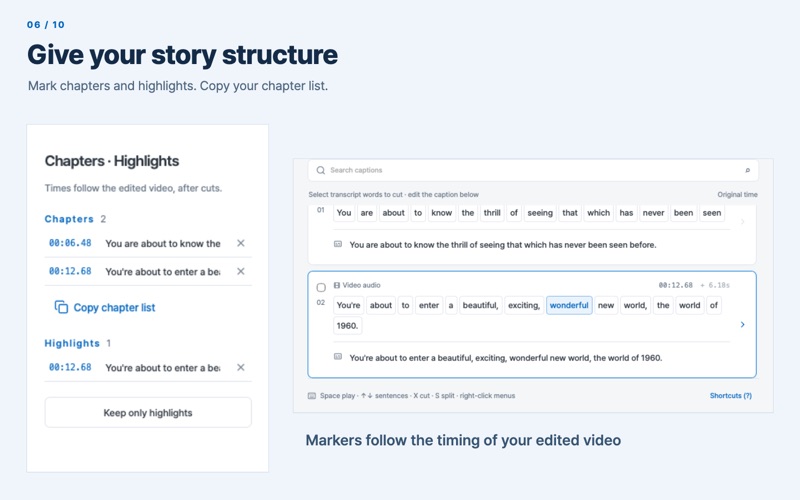The width and height of the screenshot is (800, 500).
Task: Click the '+ 6.18s' duration label
Action: (x=715, y=285)
